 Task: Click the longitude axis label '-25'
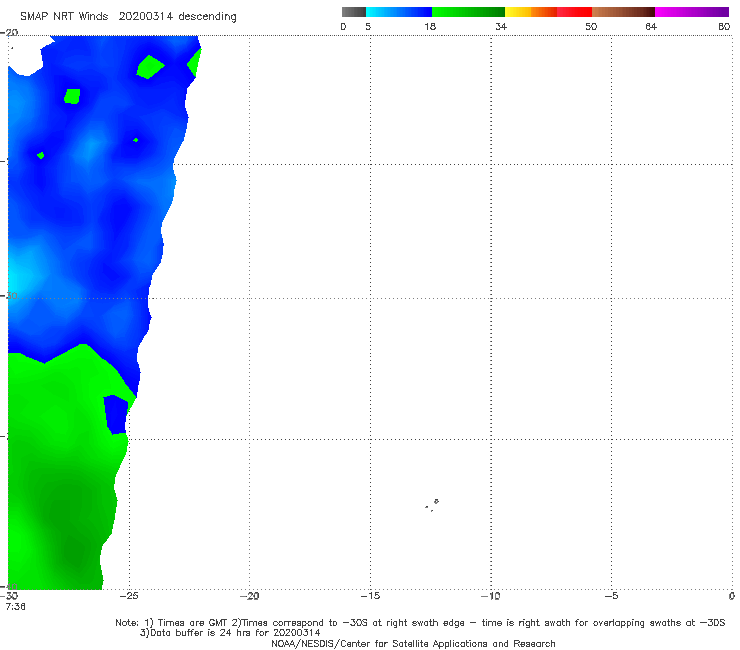pyautogui.click(x=129, y=596)
